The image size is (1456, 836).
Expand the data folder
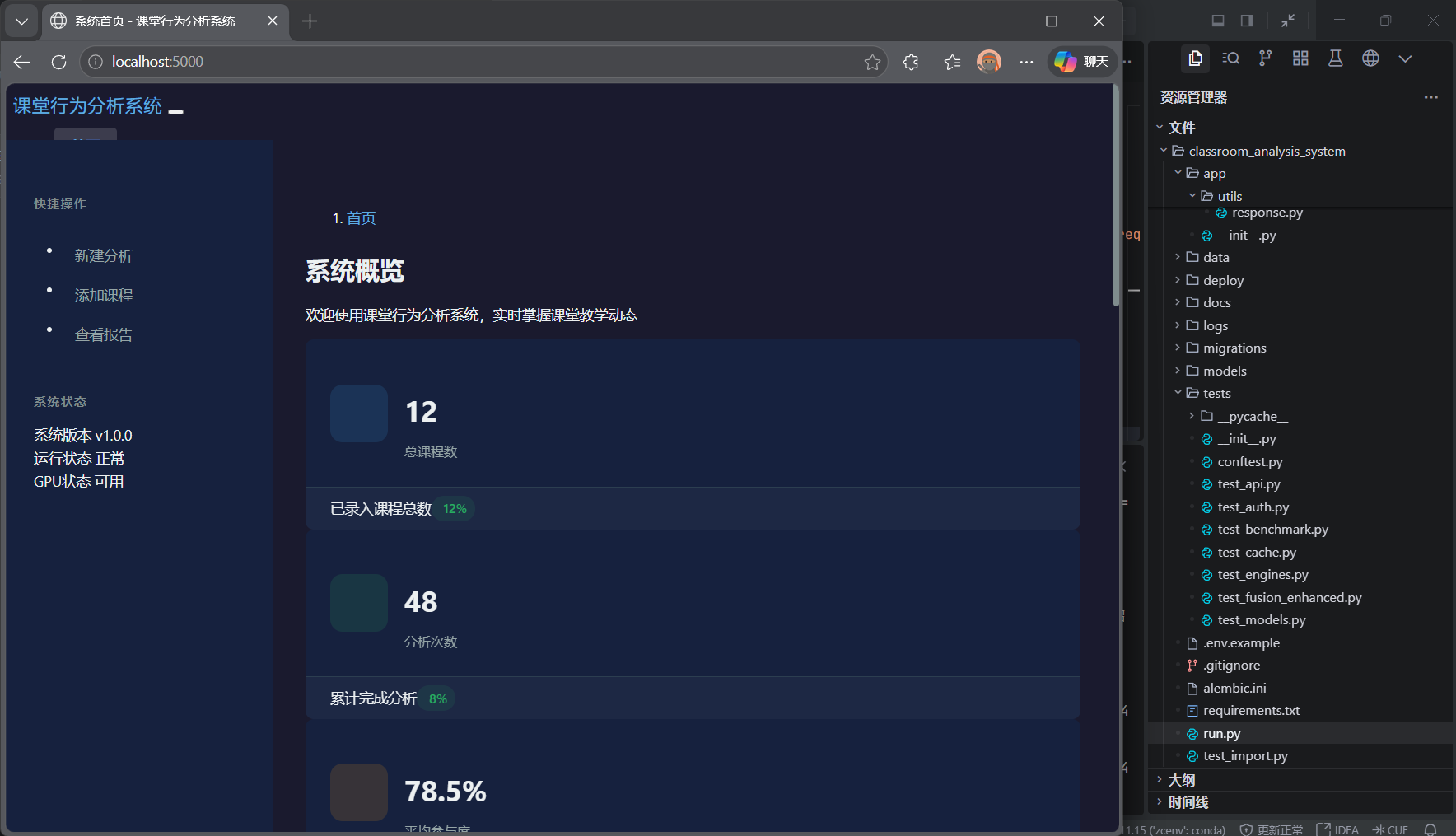pos(1216,258)
